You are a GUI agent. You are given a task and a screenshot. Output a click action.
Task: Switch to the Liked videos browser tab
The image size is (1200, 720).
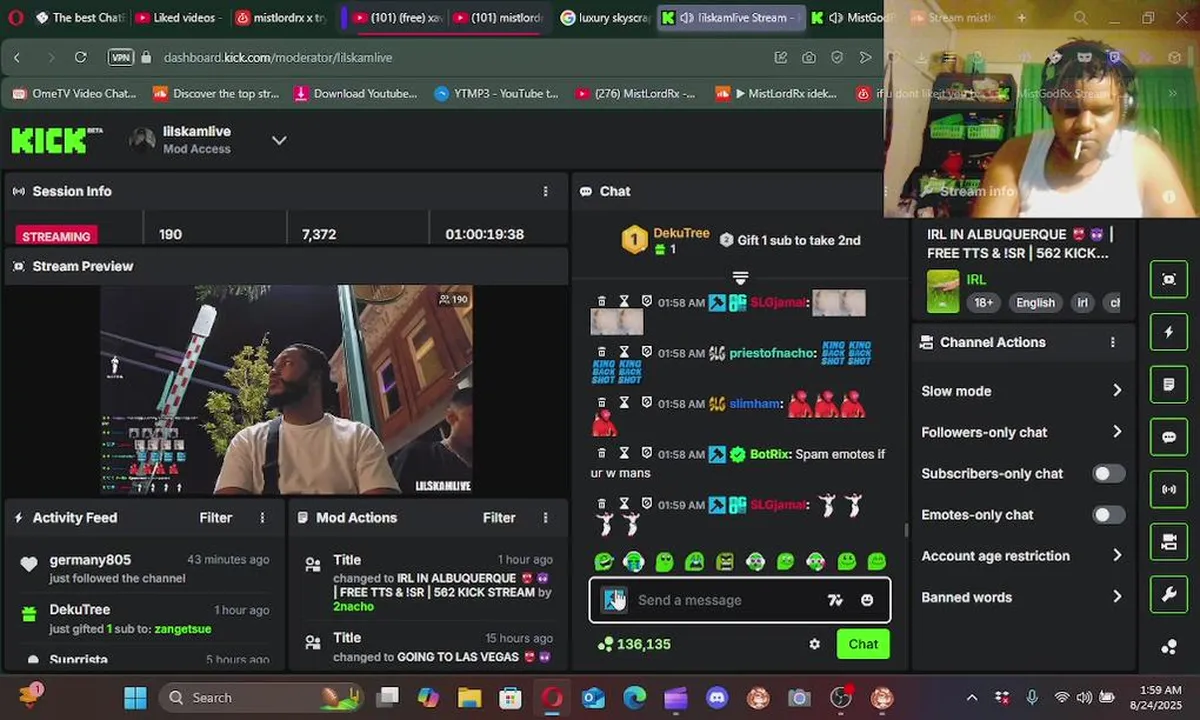[x=177, y=18]
